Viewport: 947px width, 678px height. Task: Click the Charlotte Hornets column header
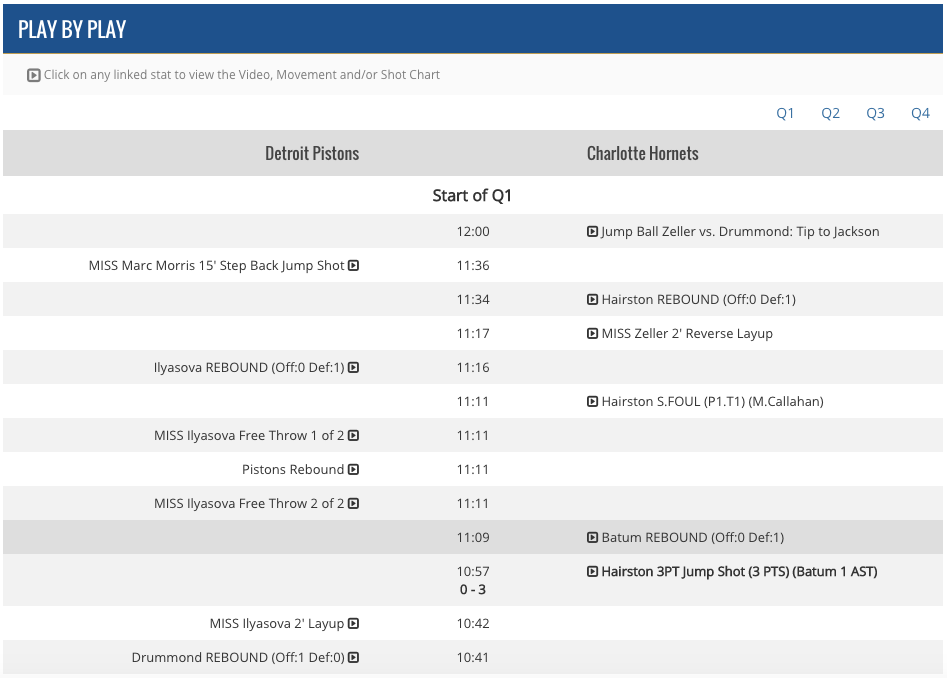[643, 153]
